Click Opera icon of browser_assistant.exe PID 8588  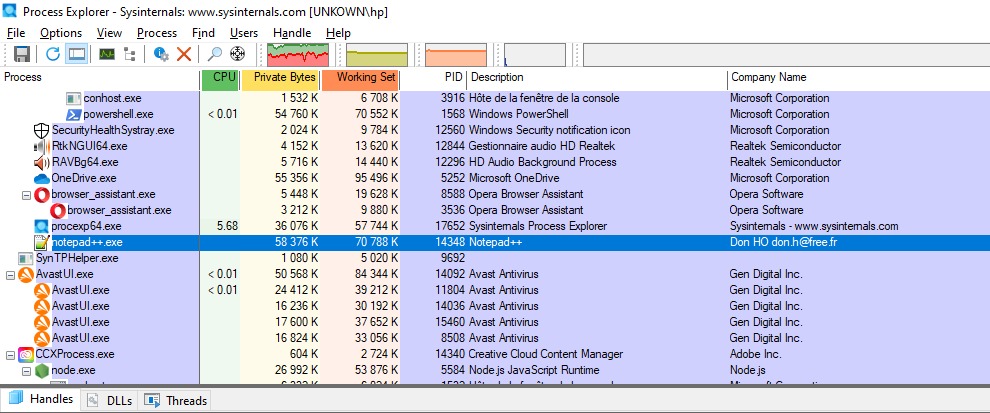(42, 195)
